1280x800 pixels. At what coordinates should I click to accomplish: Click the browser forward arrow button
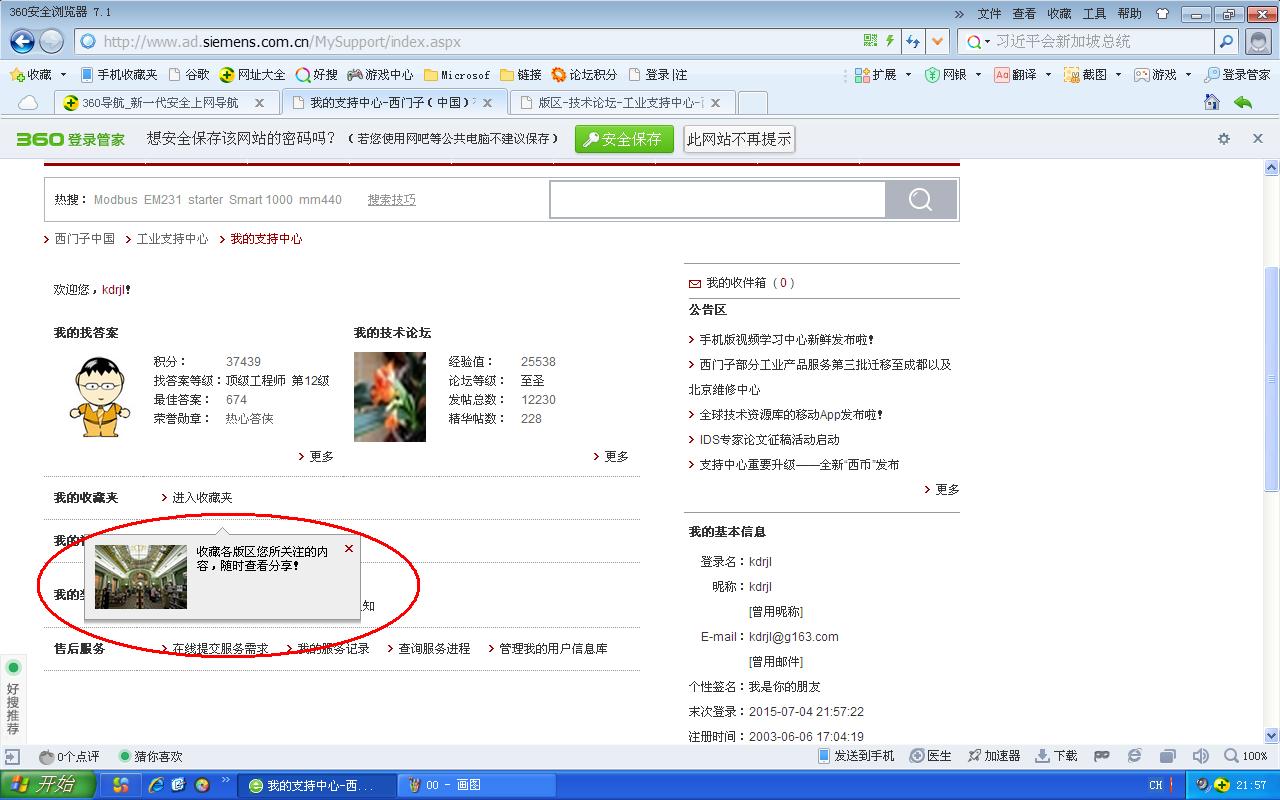click(51, 41)
